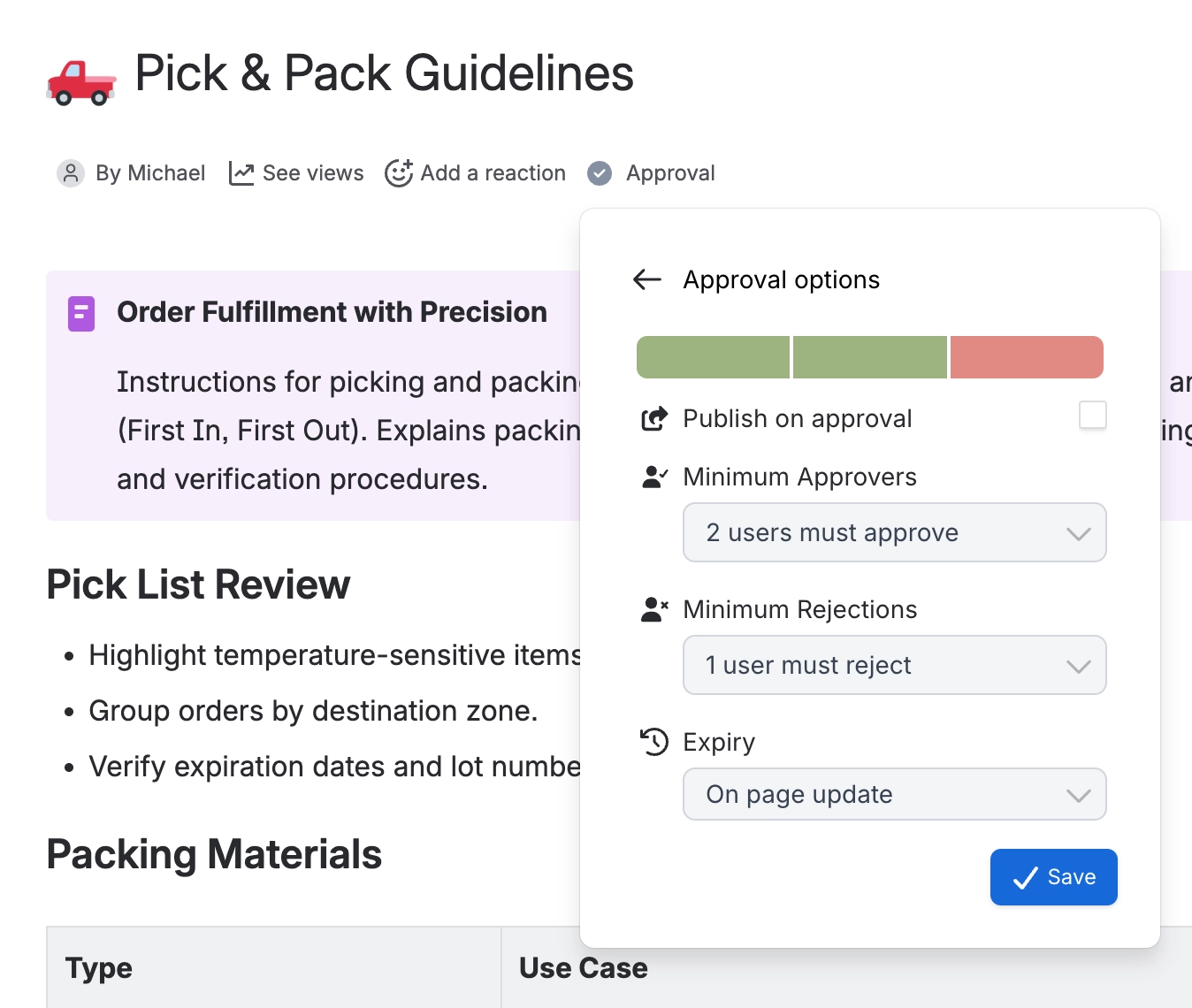Viewport: 1192px width, 1008px height.
Task: Click the Publish on approval share icon
Action: (654, 418)
